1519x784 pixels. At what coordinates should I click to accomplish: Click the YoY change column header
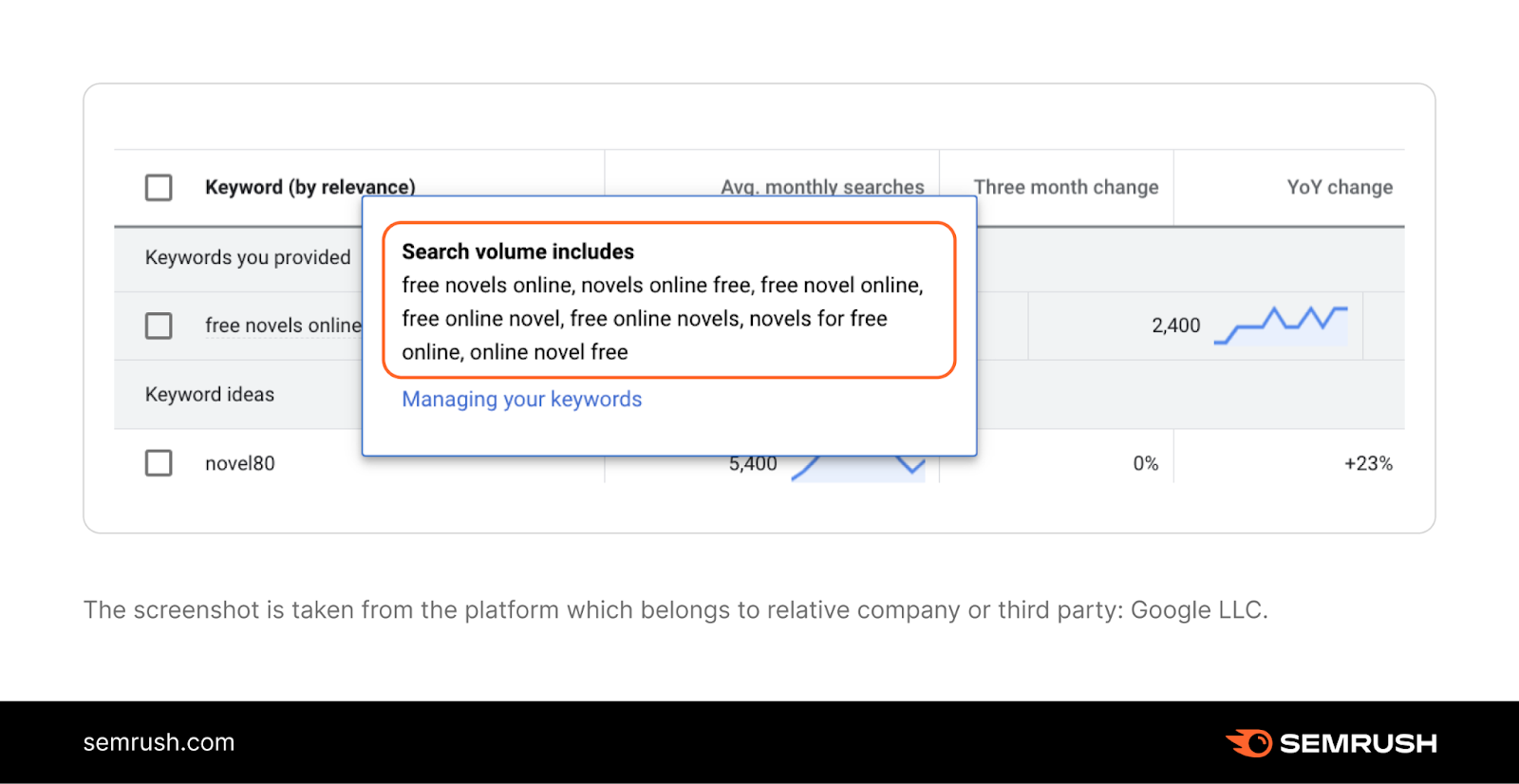[x=1339, y=187]
